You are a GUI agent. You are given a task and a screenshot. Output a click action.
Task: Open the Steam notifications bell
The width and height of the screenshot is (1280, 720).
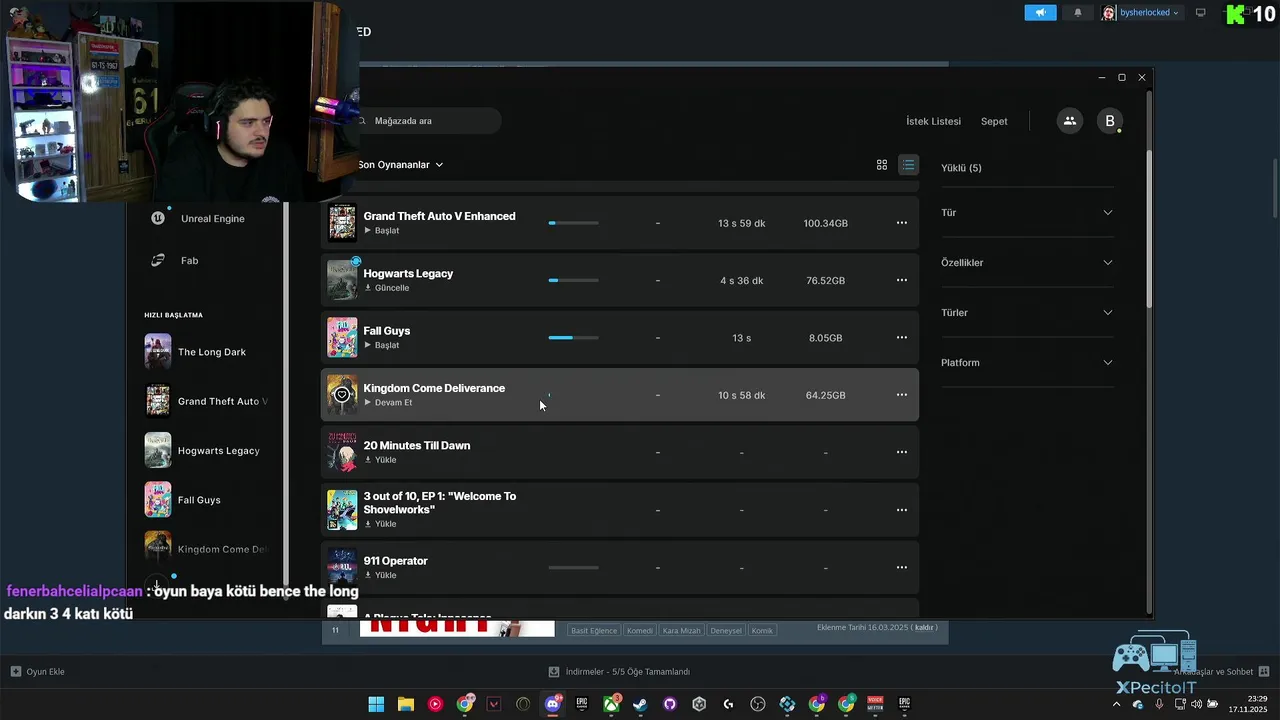pos(1078,13)
